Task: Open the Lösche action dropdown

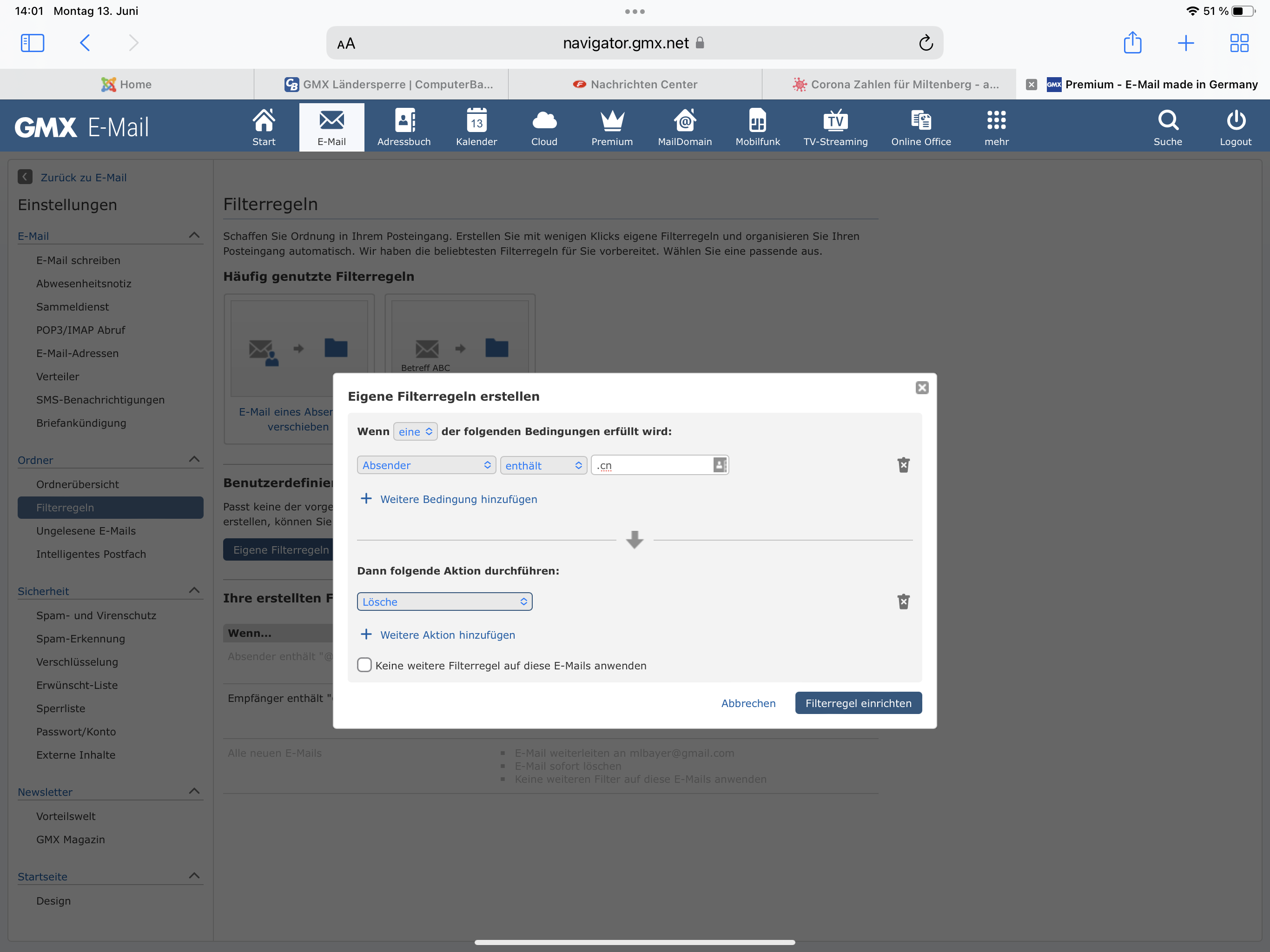Action: (x=444, y=601)
